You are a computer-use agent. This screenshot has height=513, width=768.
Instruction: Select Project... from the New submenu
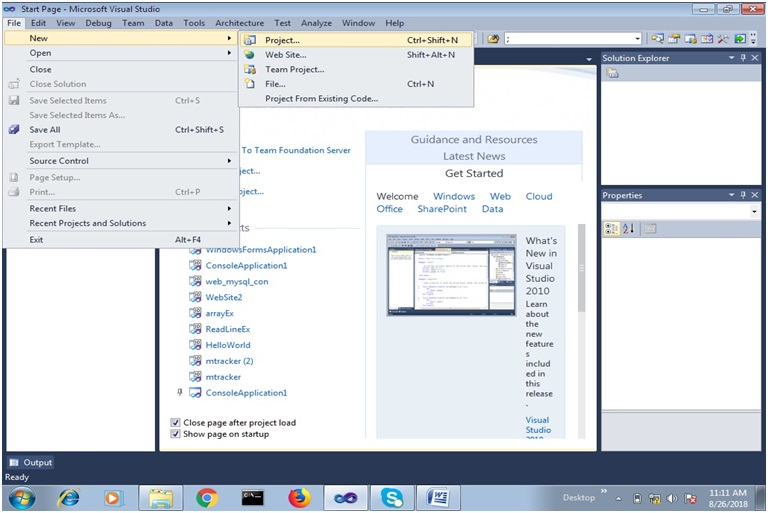[356, 40]
